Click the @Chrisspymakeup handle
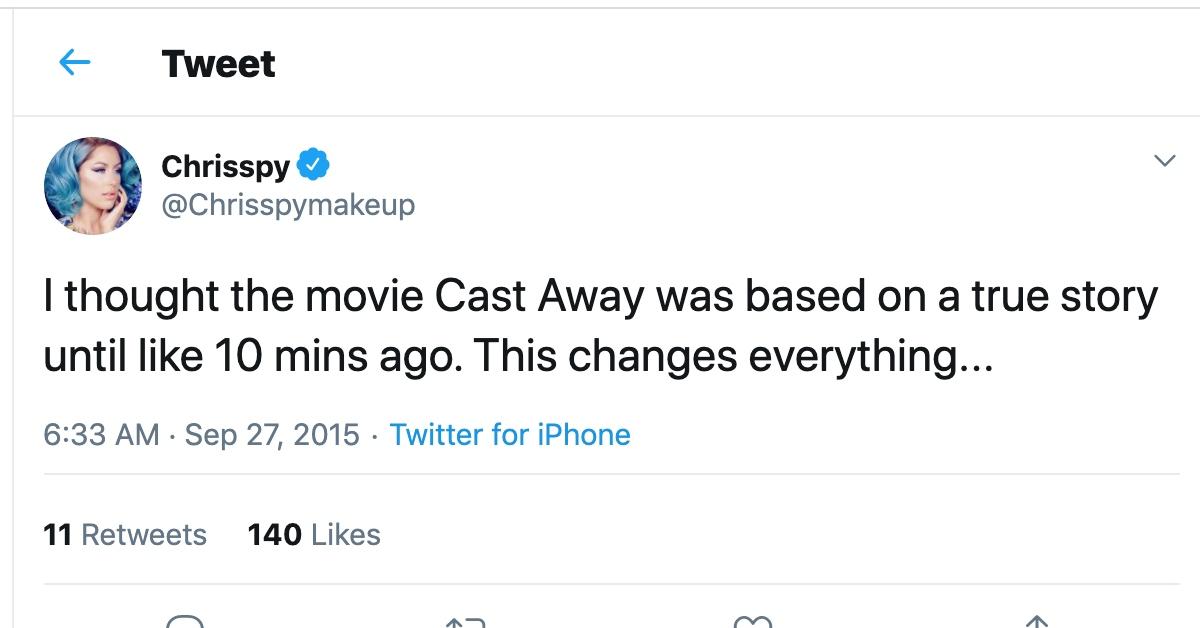The height and width of the screenshot is (628, 1200). (x=288, y=205)
